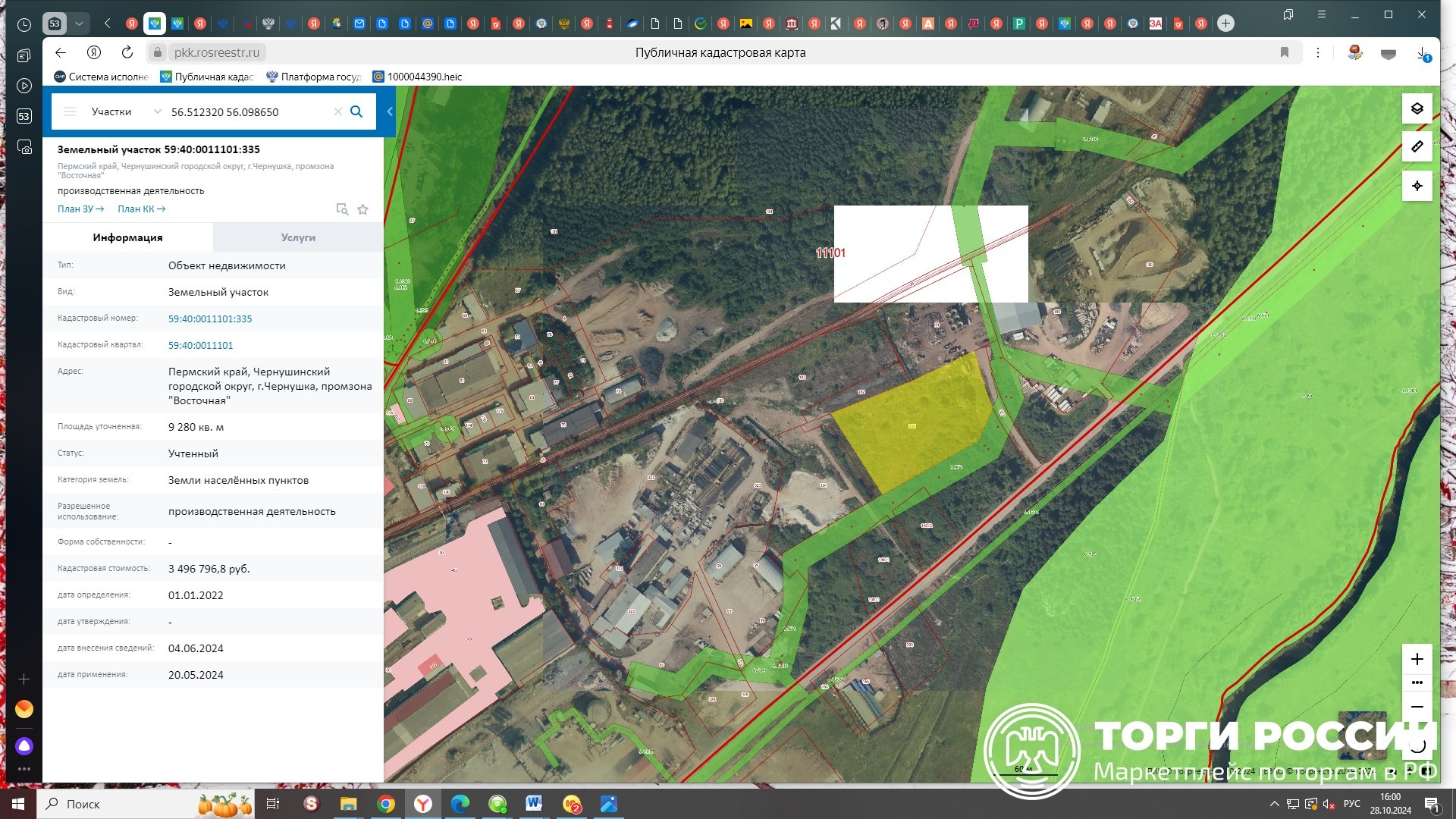
Task: Zoom out with the map minus button
Action: [x=1417, y=707]
